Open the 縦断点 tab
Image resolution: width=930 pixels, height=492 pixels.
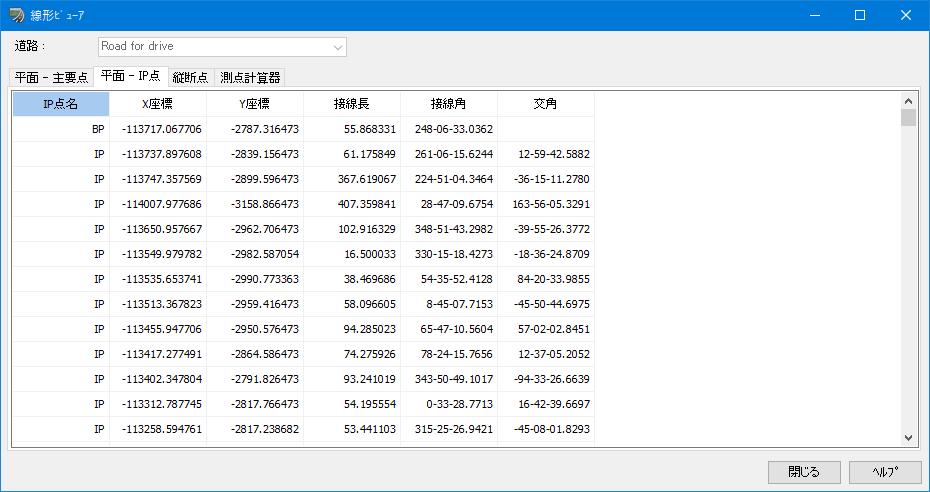[191, 77]
